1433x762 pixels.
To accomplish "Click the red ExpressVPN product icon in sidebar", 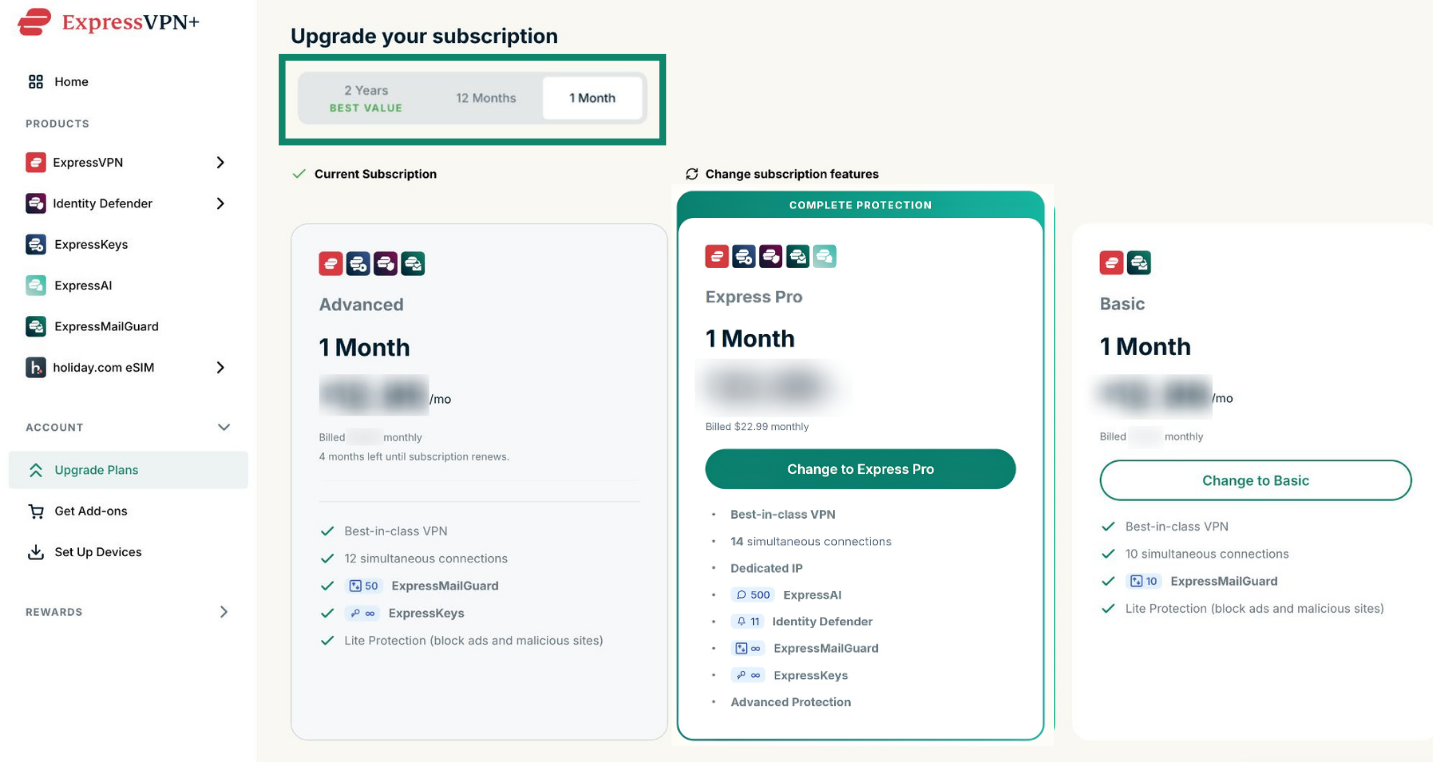I will tap(36, 162).
